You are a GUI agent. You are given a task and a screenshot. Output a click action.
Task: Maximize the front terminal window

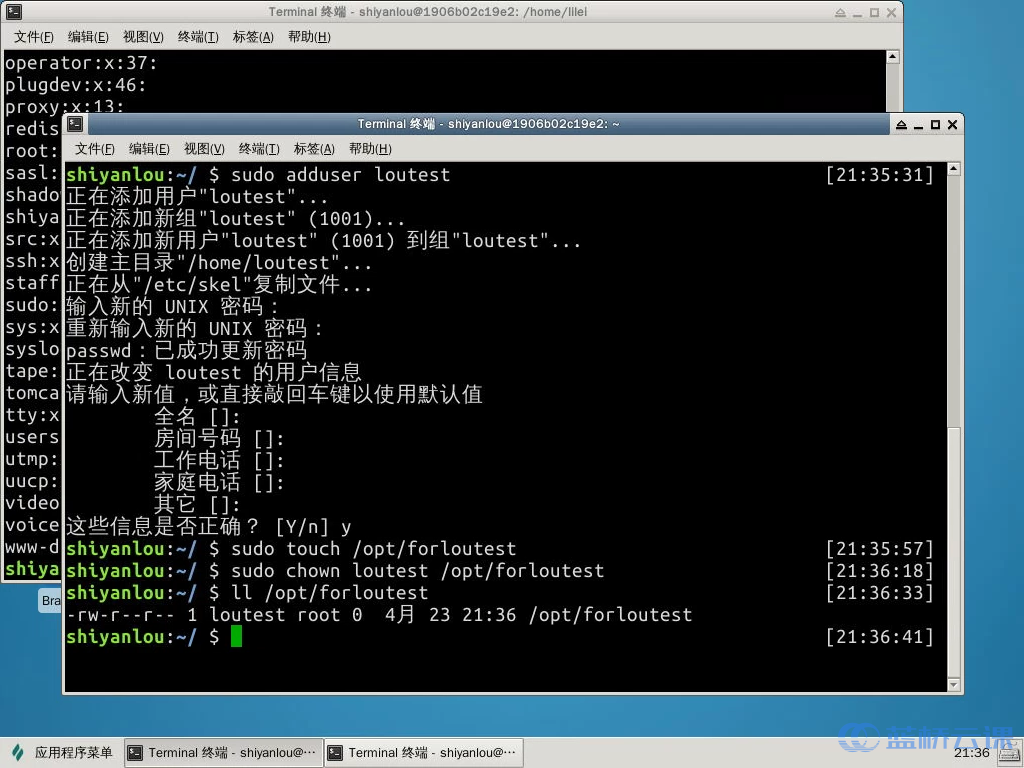coord(935,124)
